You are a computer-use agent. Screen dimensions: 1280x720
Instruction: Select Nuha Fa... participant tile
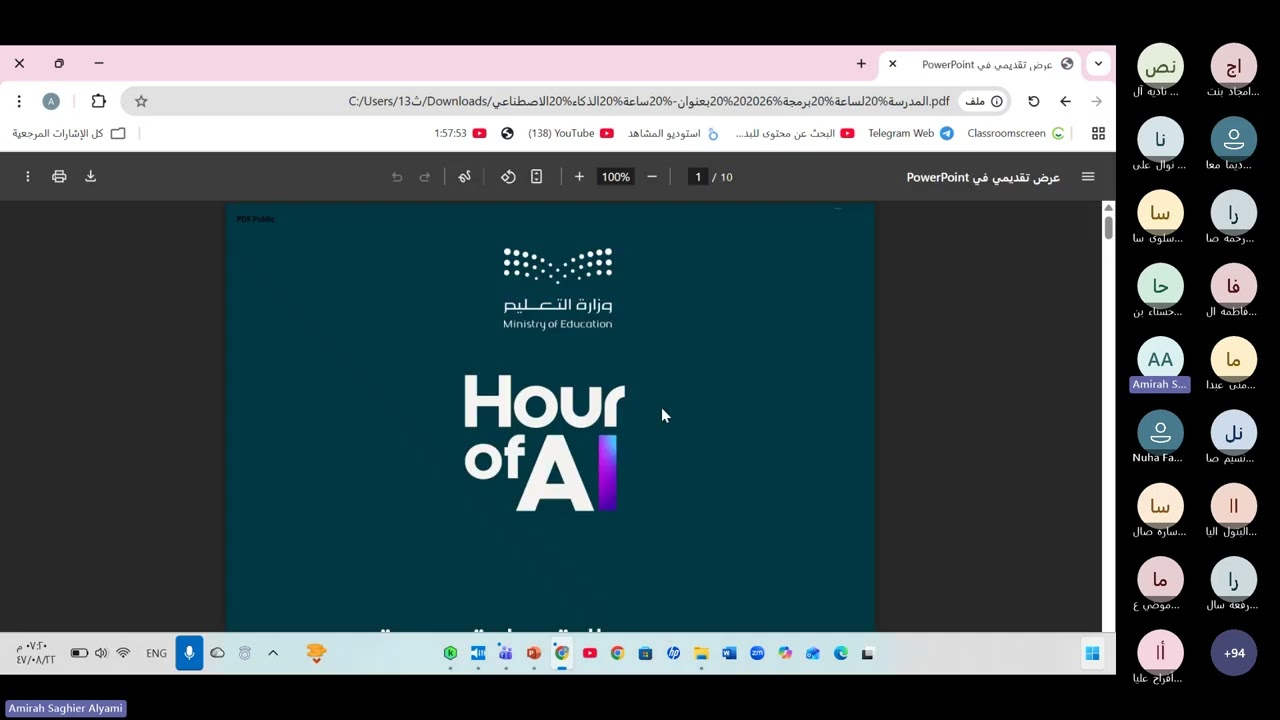pyautogui.click(x=1160, y=439)
